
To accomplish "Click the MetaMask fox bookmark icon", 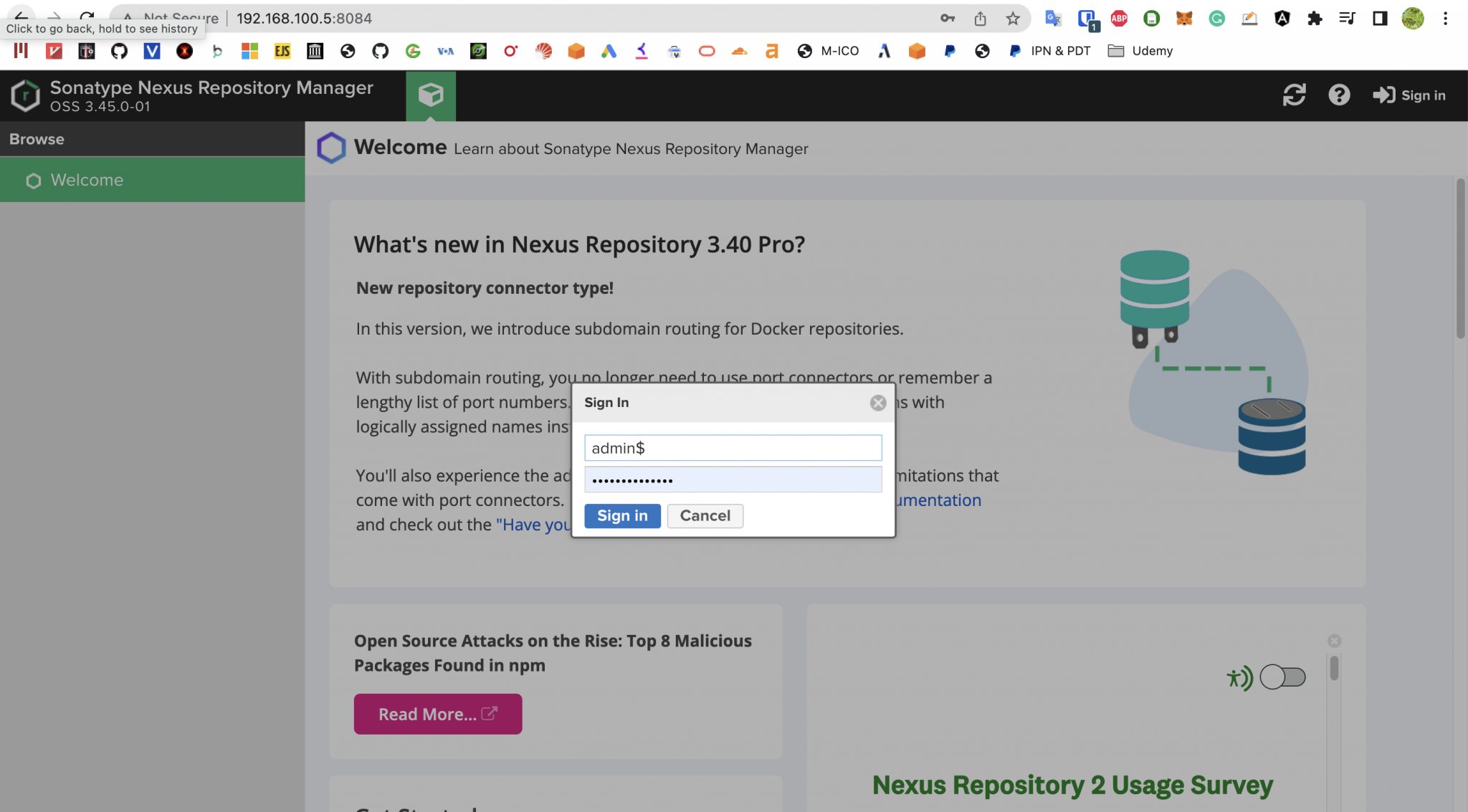I will 1183,18.
